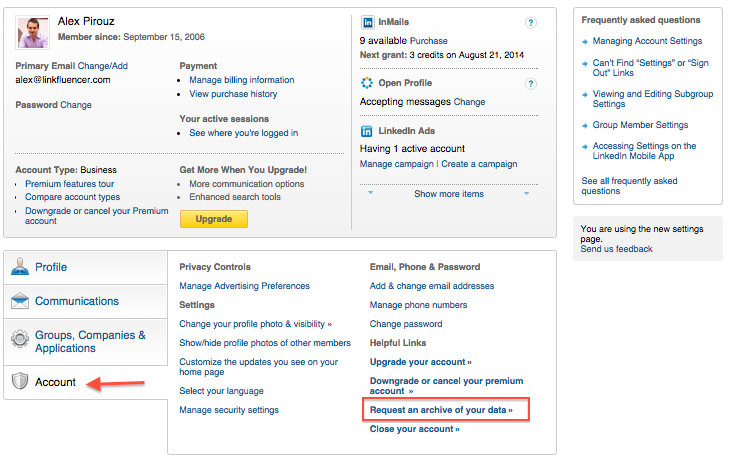This screenshot has height=461, width=729.
Task: Click Request an archive of your data
Action: (441, 410)
